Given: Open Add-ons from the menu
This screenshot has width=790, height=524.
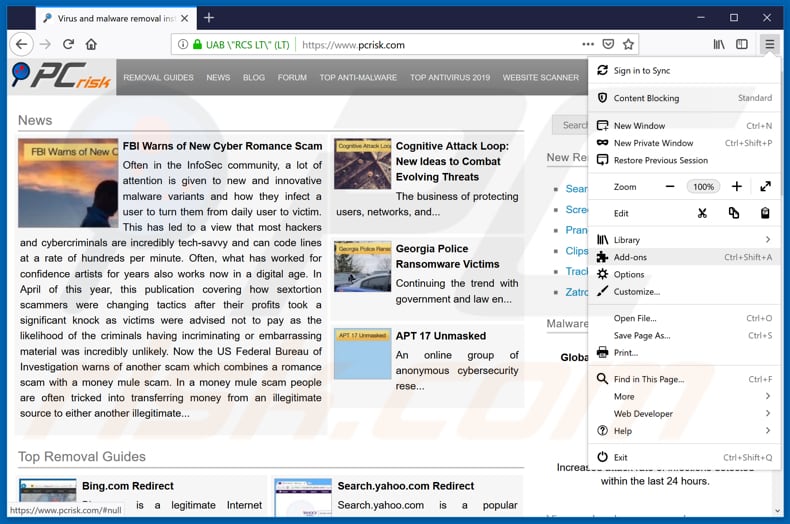Looking at the screenshot, I should pos(684,257).
